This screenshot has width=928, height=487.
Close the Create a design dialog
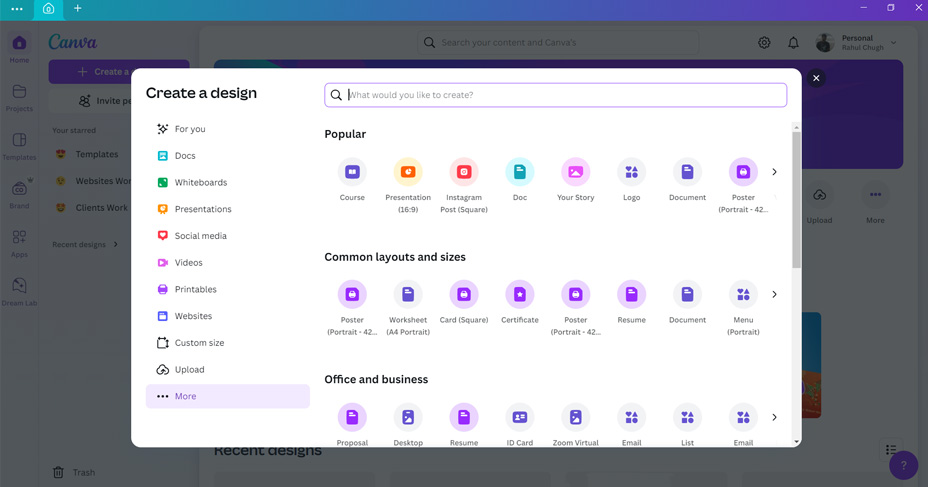tap(816, 78)
